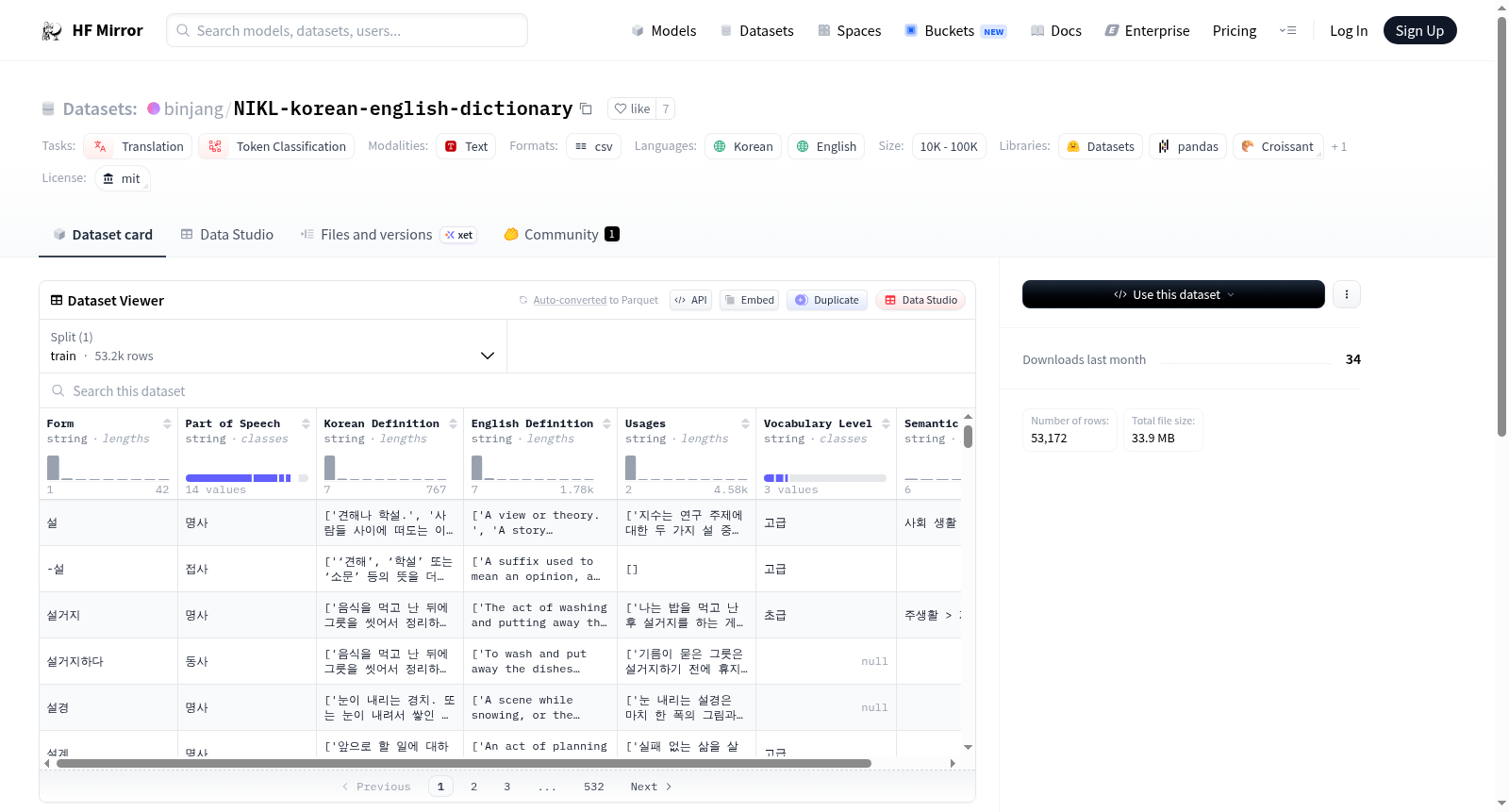
Task: Expand the more navigation menu icon
Action: [1287, 31]
